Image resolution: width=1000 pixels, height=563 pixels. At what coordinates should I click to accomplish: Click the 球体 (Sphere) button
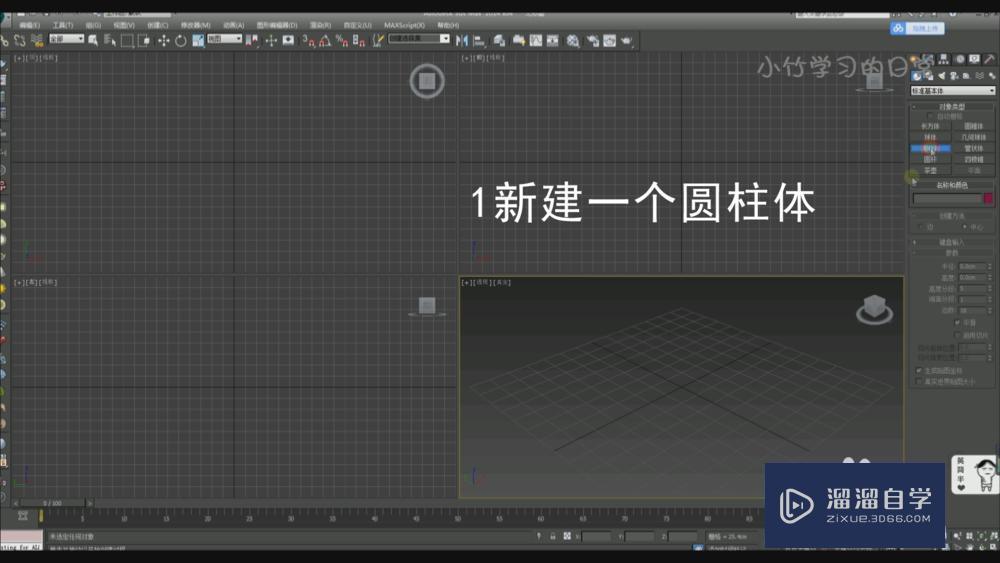point(930,137)
